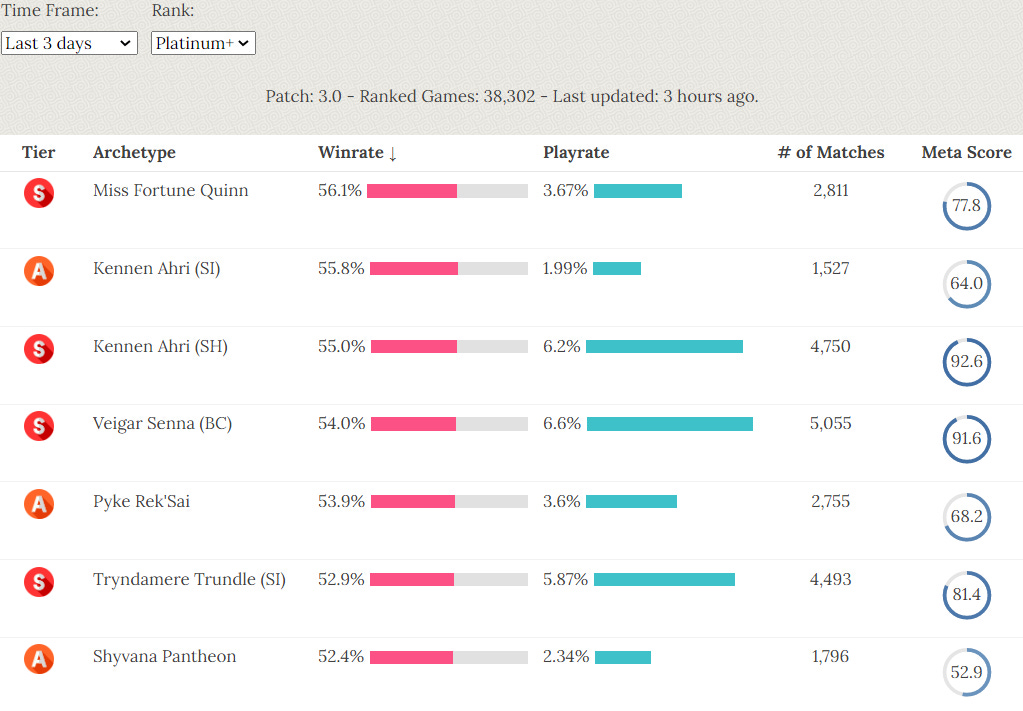Click the 68.2 meta score ring
Screen dimensions: 1023x711
(967, 517)
